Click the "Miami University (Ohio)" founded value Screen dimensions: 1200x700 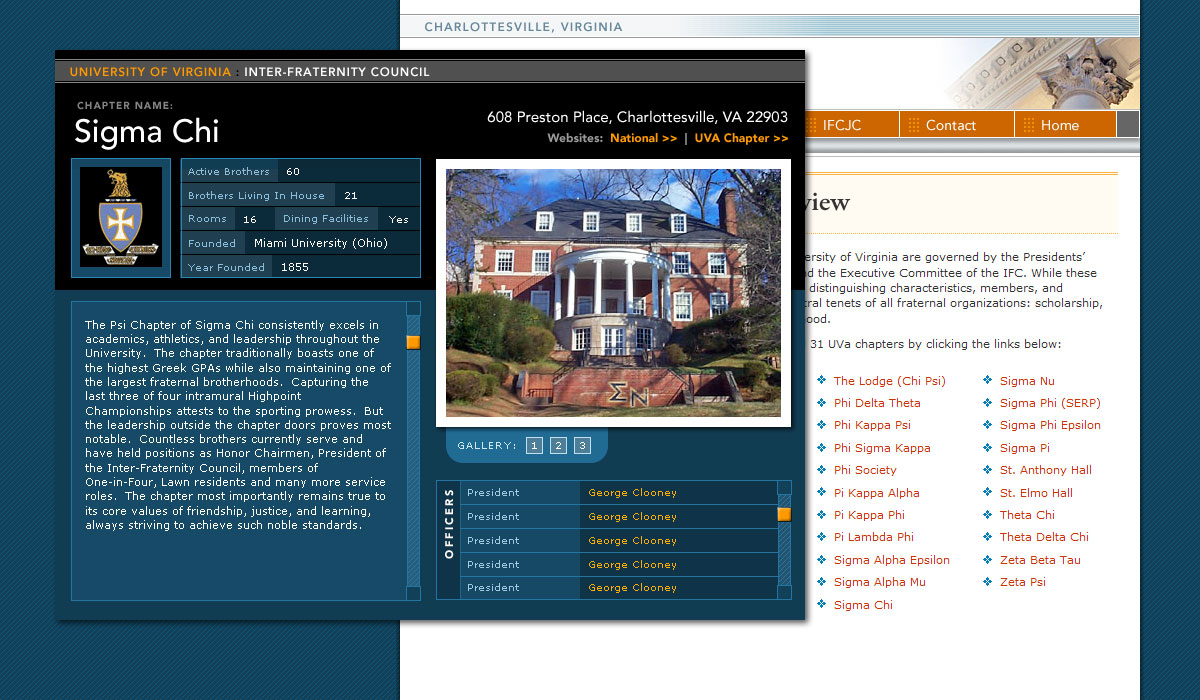coord(321,243)
